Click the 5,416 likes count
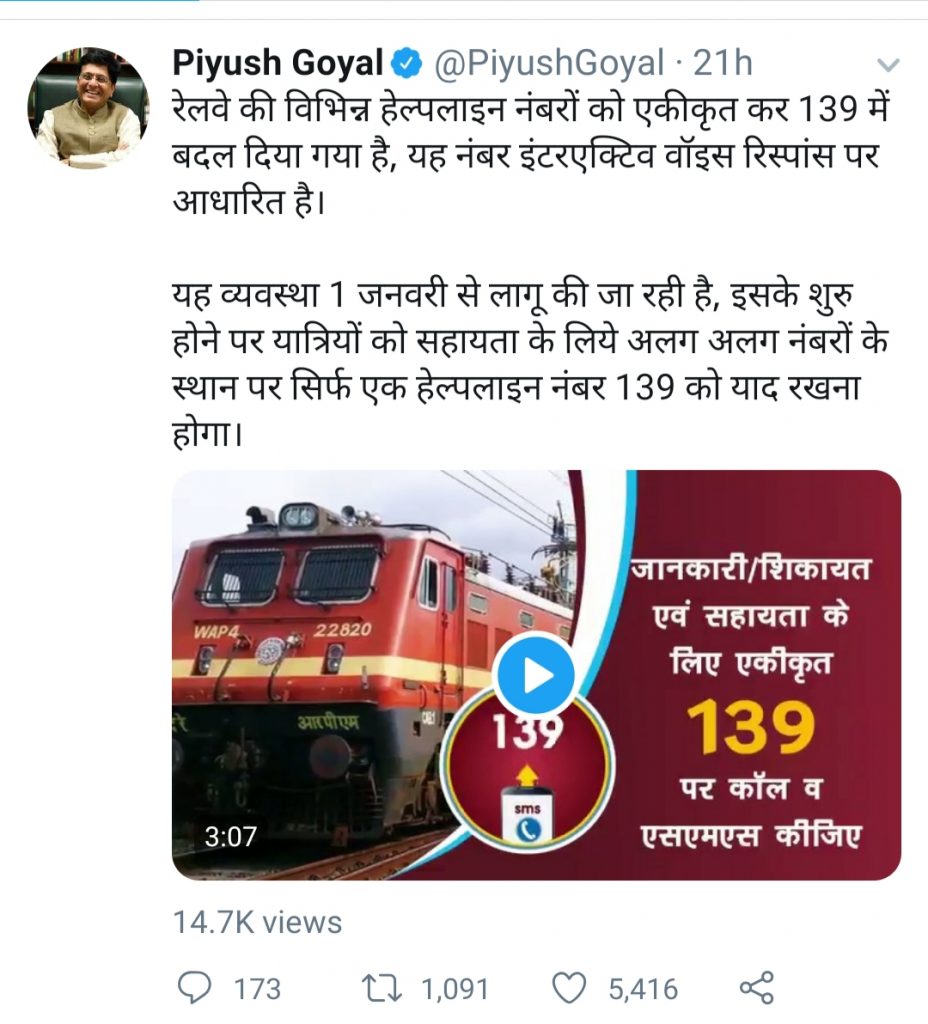The height and width of the screenshot is (1024, 928). [643, 989]
